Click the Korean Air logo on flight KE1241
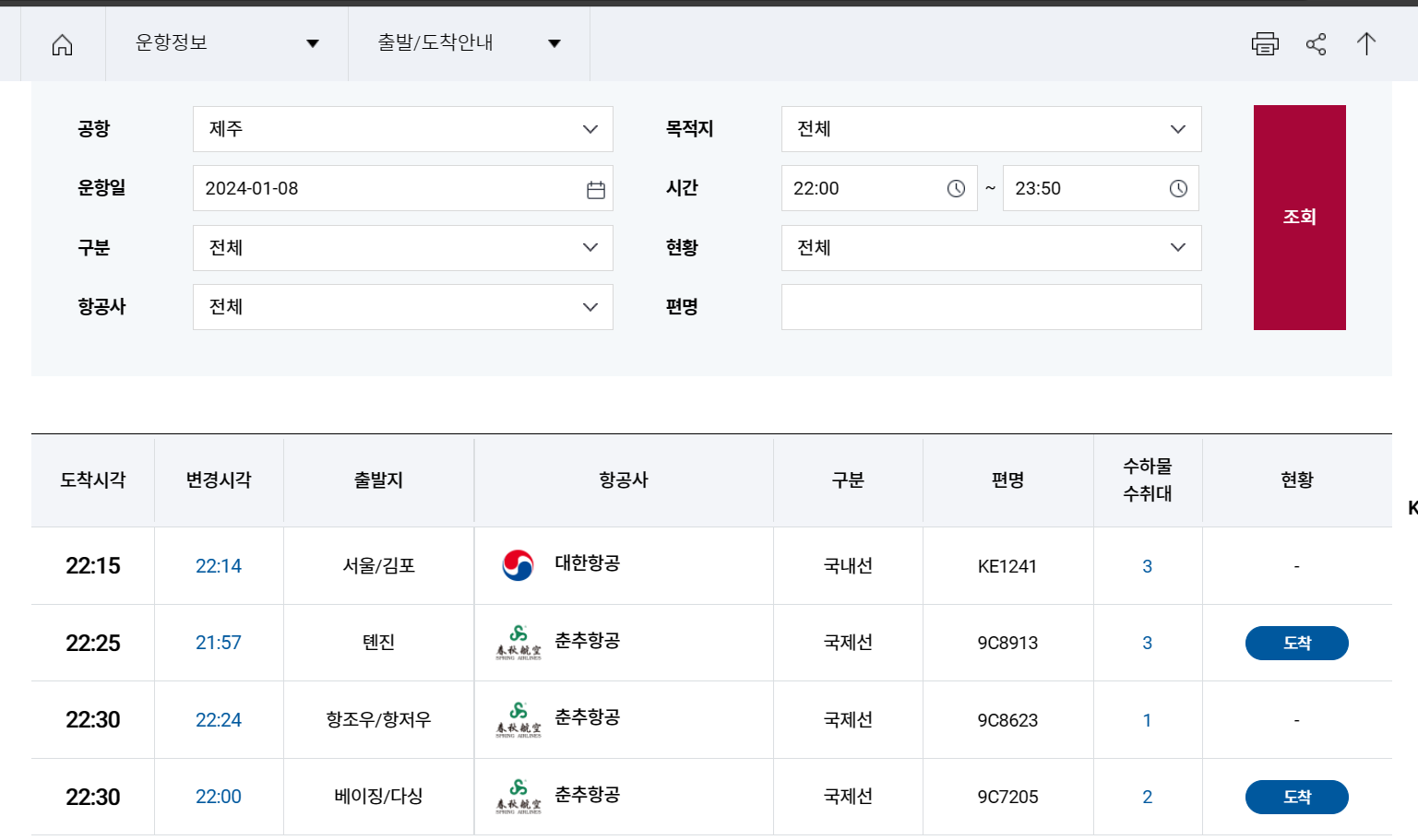Image resolution: width=1418 pixels, height=840 pixels. pos(518,566)
